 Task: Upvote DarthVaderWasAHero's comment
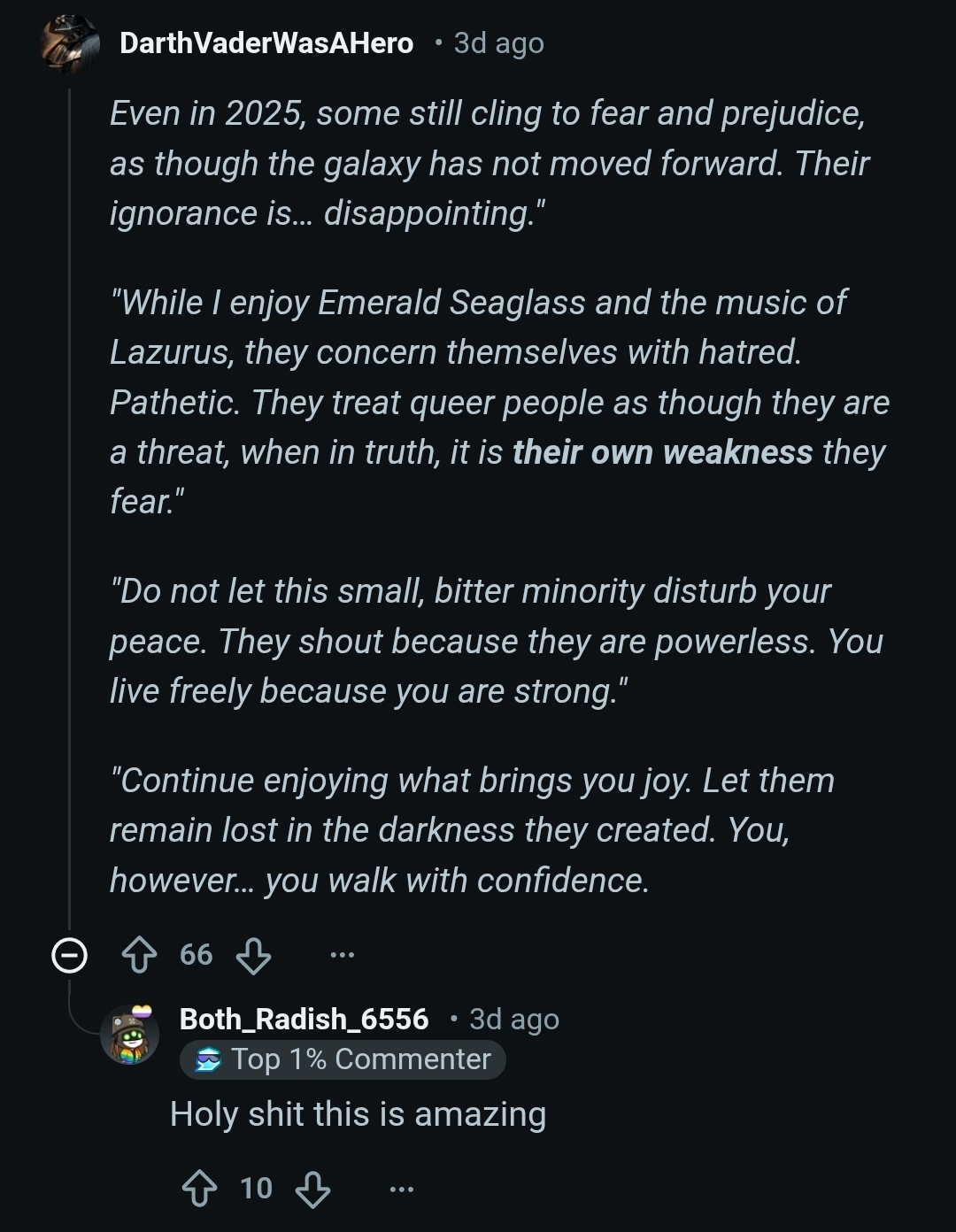[139, 955]
